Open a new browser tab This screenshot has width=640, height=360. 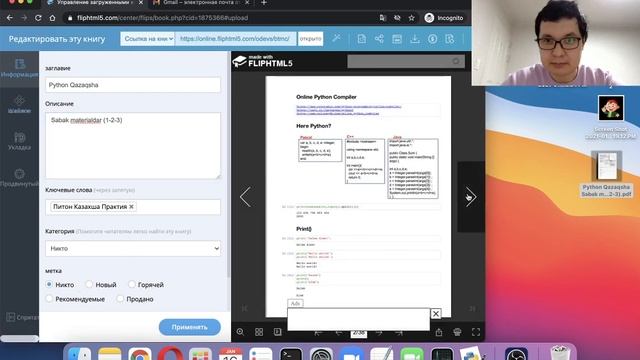pos(264,3)
